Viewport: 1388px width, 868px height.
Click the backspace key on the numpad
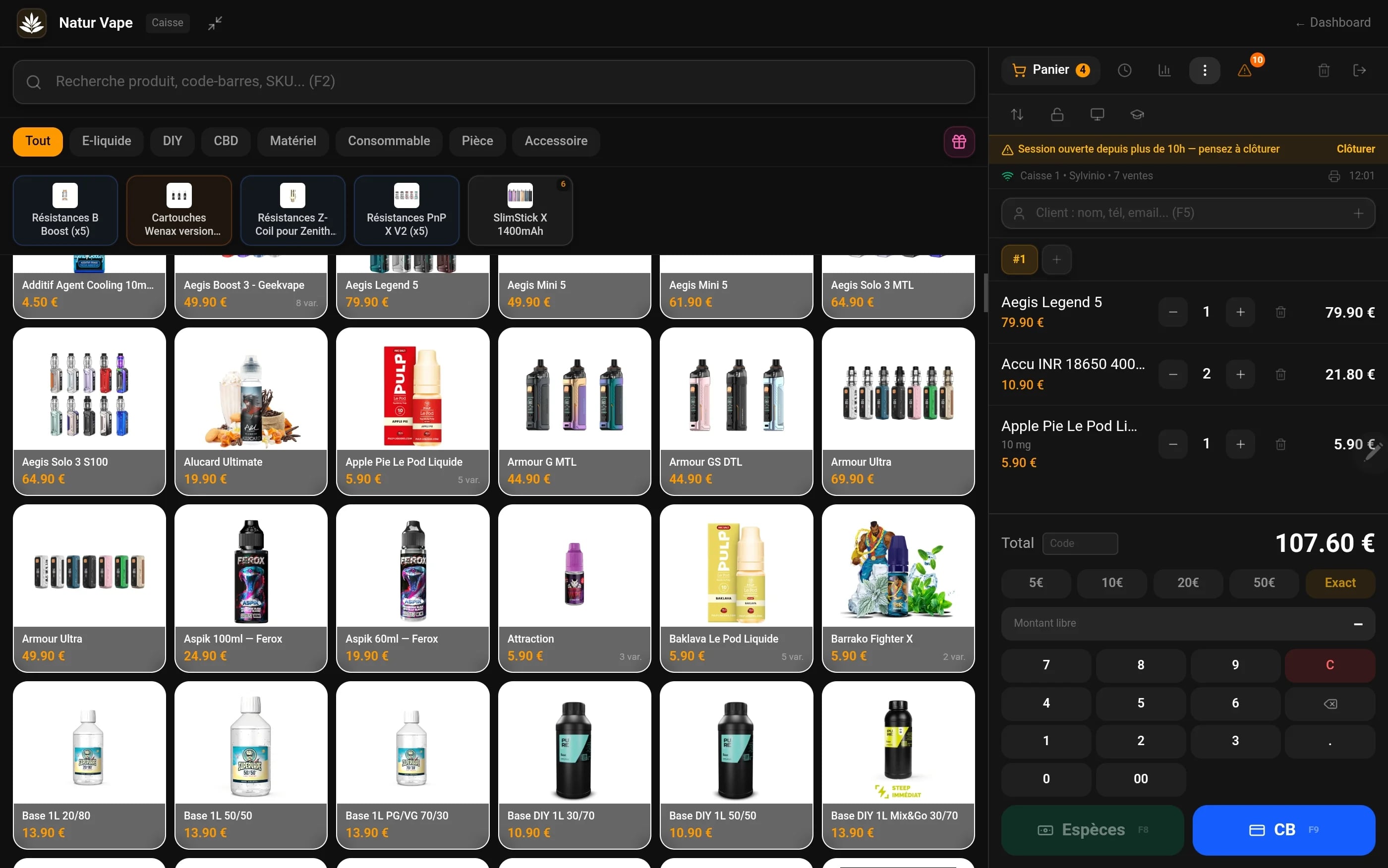tap(1330, 703)
